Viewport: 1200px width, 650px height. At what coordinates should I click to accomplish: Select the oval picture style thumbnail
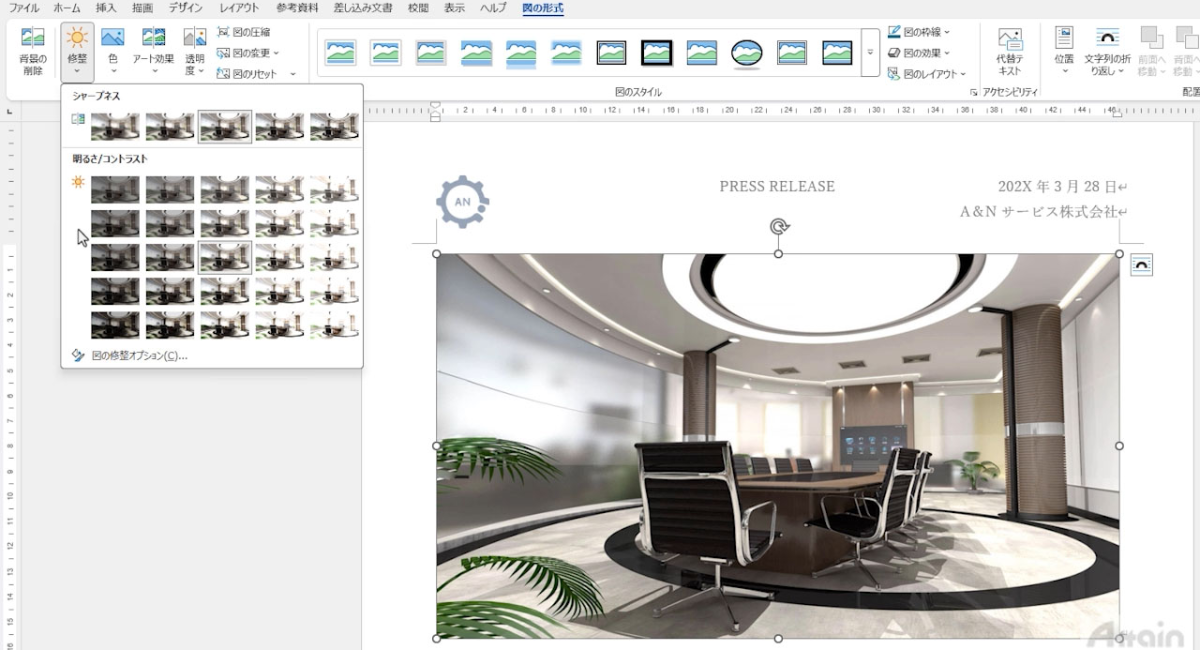click(x=746, y=52)
